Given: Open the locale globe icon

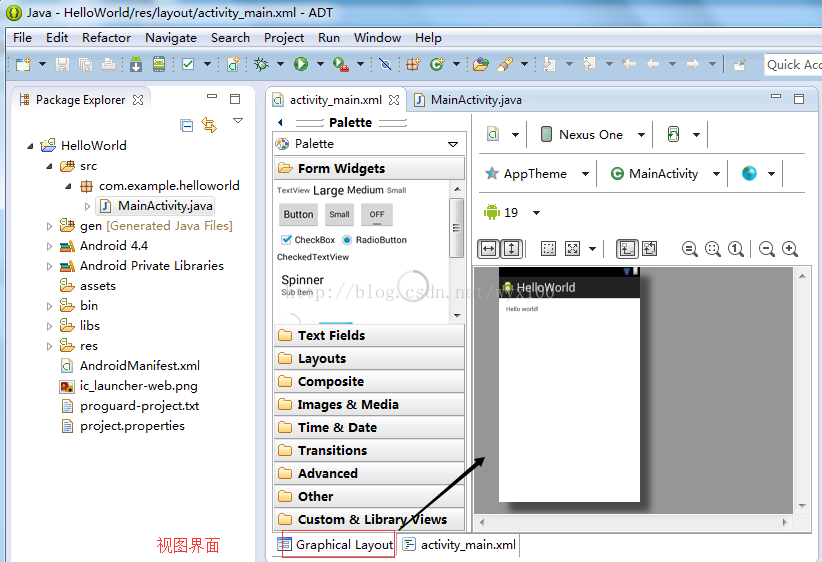Looking at the screenshot, I should pos(749,173).
